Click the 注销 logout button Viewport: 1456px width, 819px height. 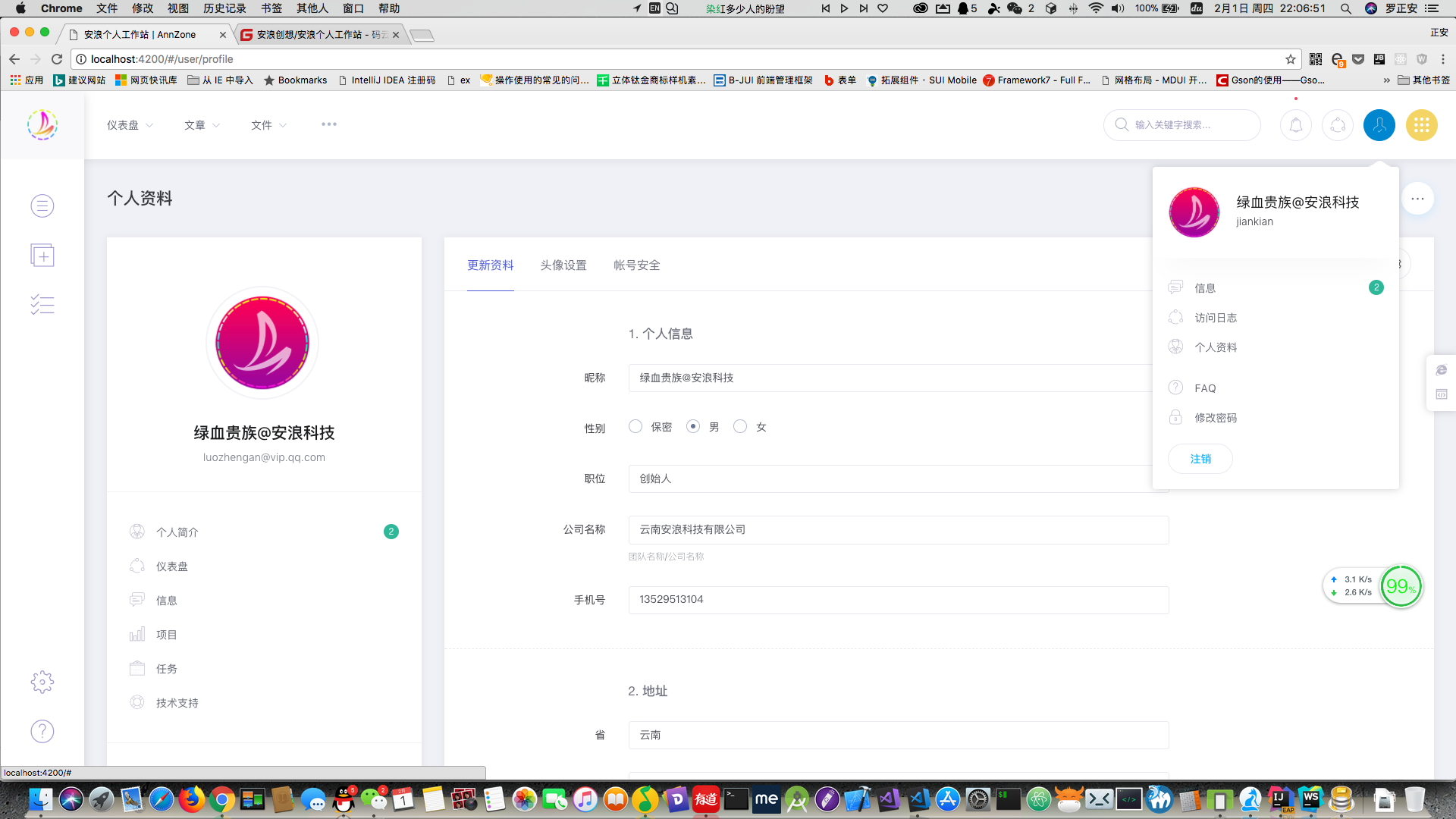click(1200, 459)
